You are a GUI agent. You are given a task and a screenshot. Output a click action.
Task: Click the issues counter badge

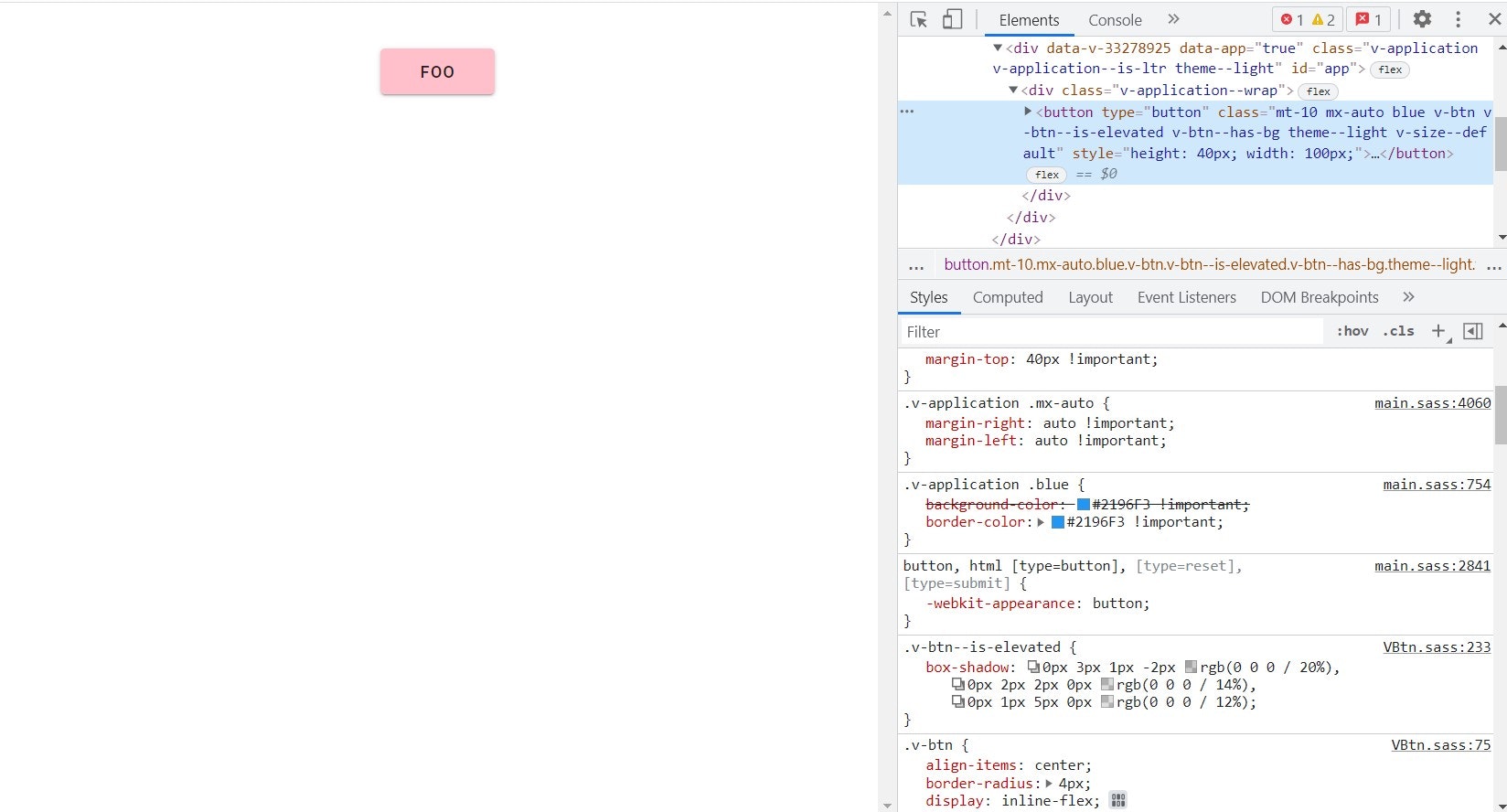click(1369, 19)
